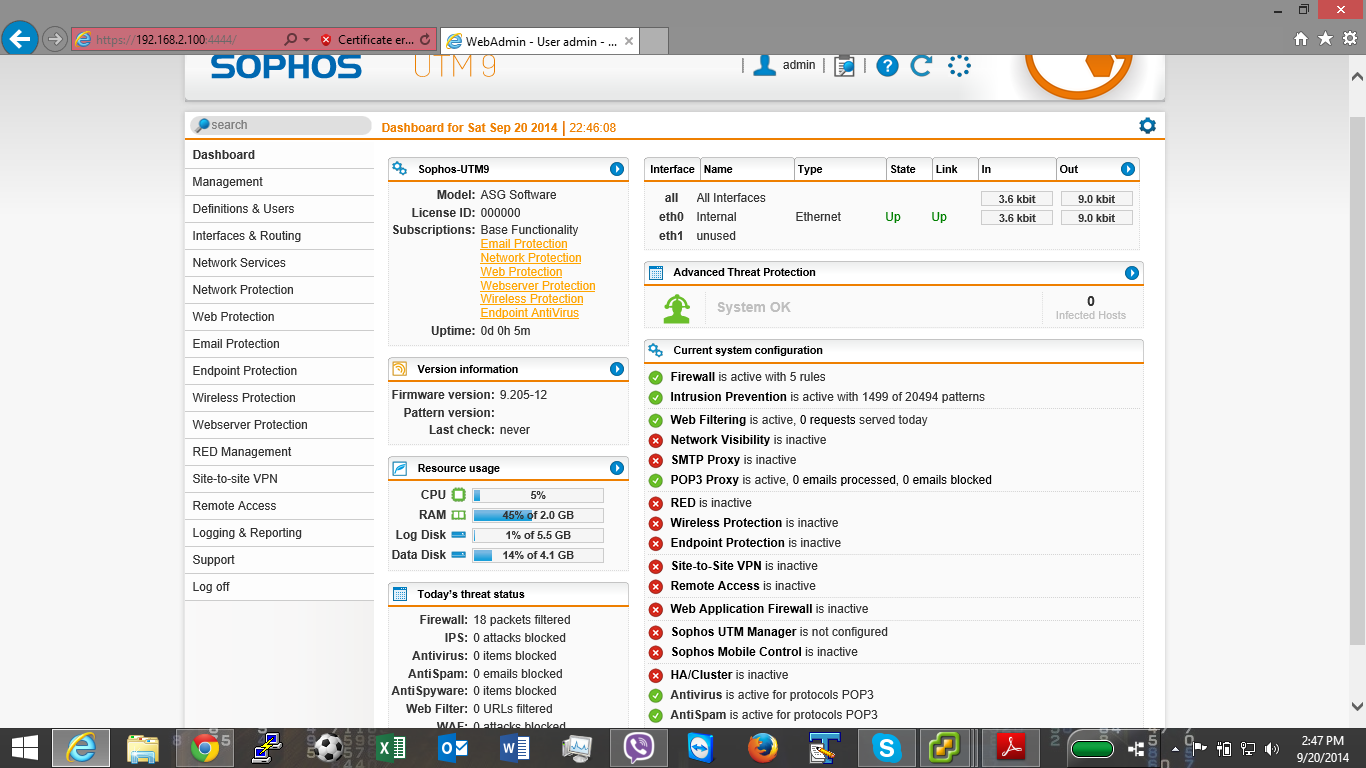The width and height of the screenshot is (1366, 768).
Task: Open online help question mark icon
Action: coord(888,66)
